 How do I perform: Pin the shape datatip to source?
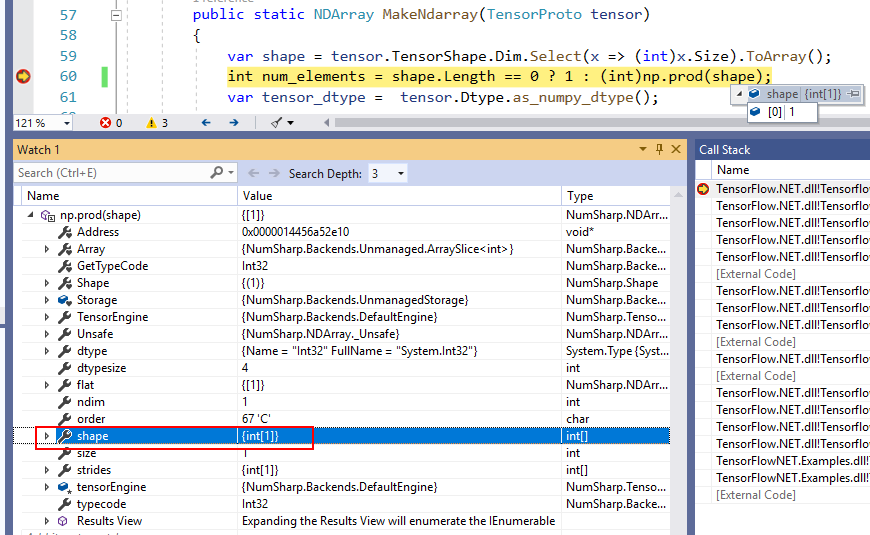(x=854, y=94)
